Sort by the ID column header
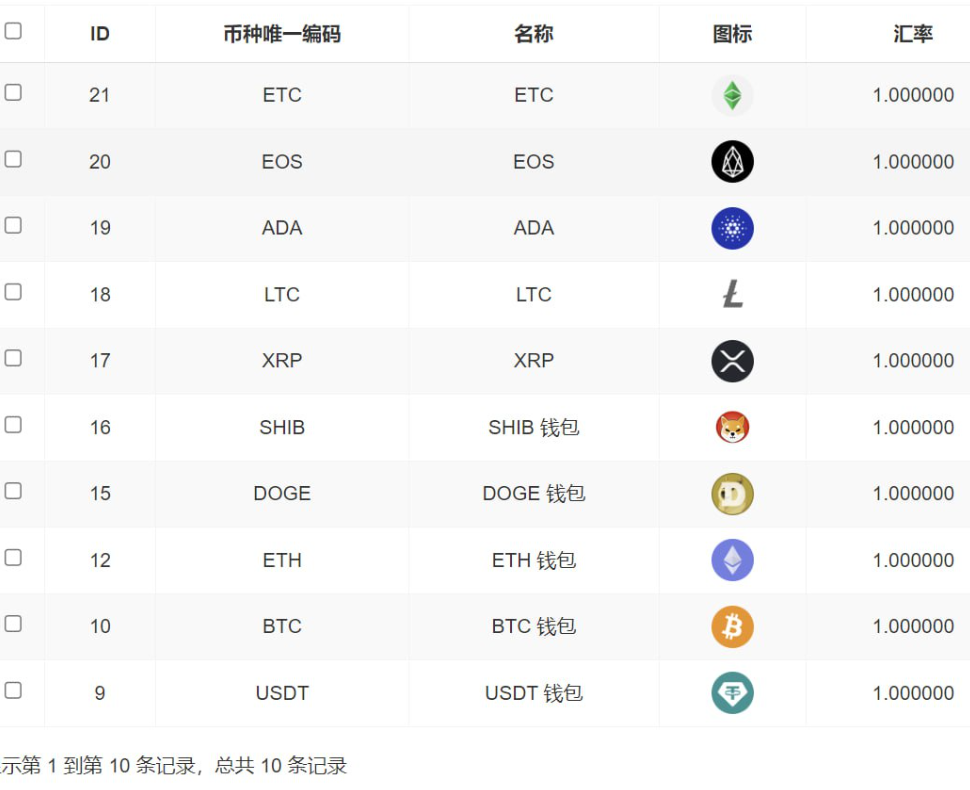 tap(100, 34)
